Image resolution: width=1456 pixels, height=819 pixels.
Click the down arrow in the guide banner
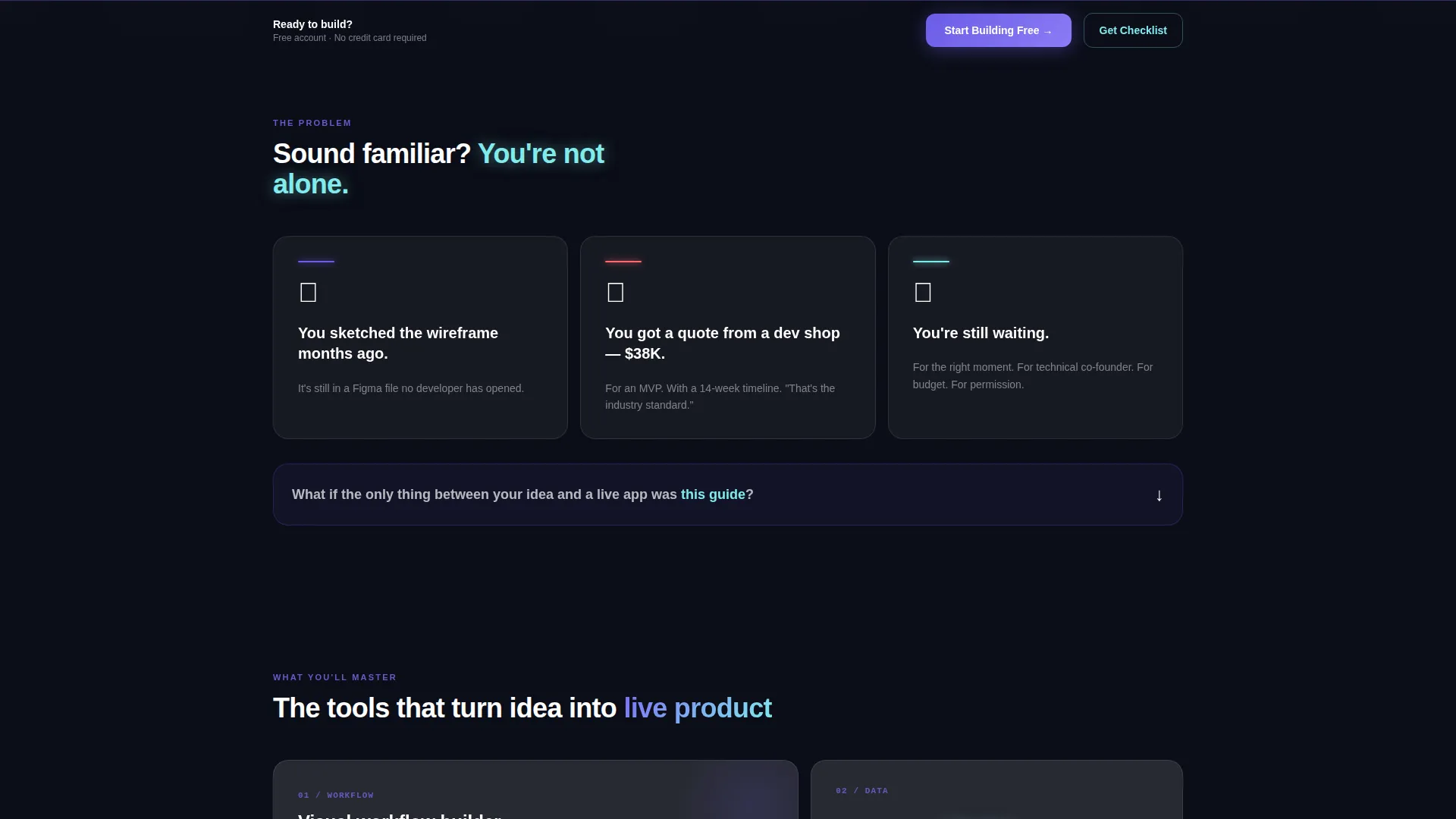[x=1159, y=495]
